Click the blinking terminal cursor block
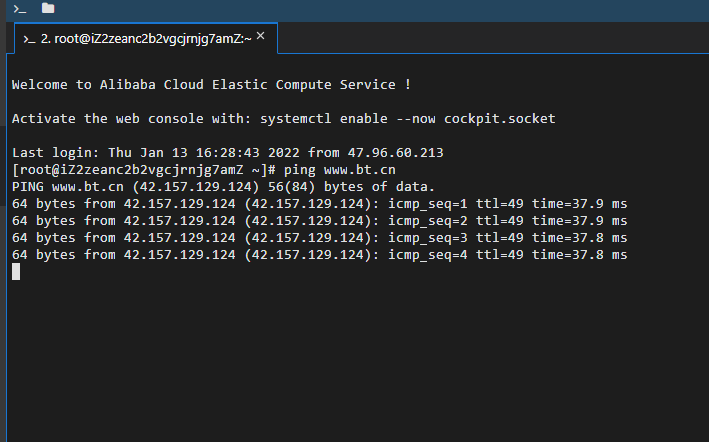 click(16, 272)
